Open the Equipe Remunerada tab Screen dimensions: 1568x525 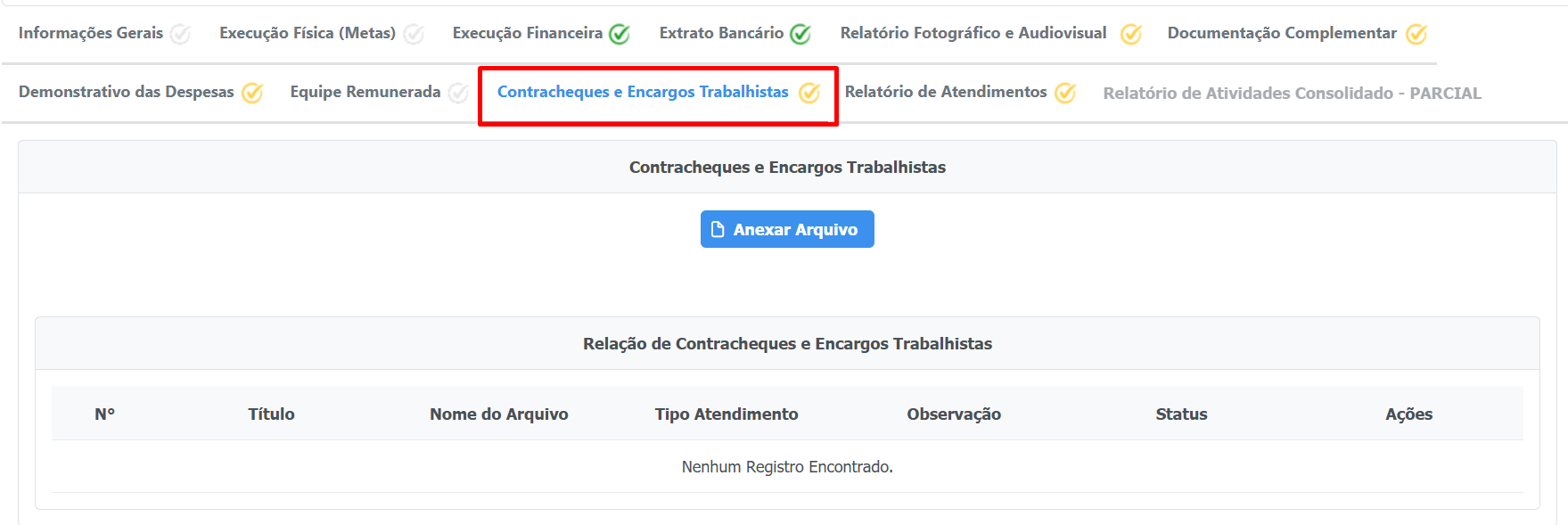click(x=365, y=92)
